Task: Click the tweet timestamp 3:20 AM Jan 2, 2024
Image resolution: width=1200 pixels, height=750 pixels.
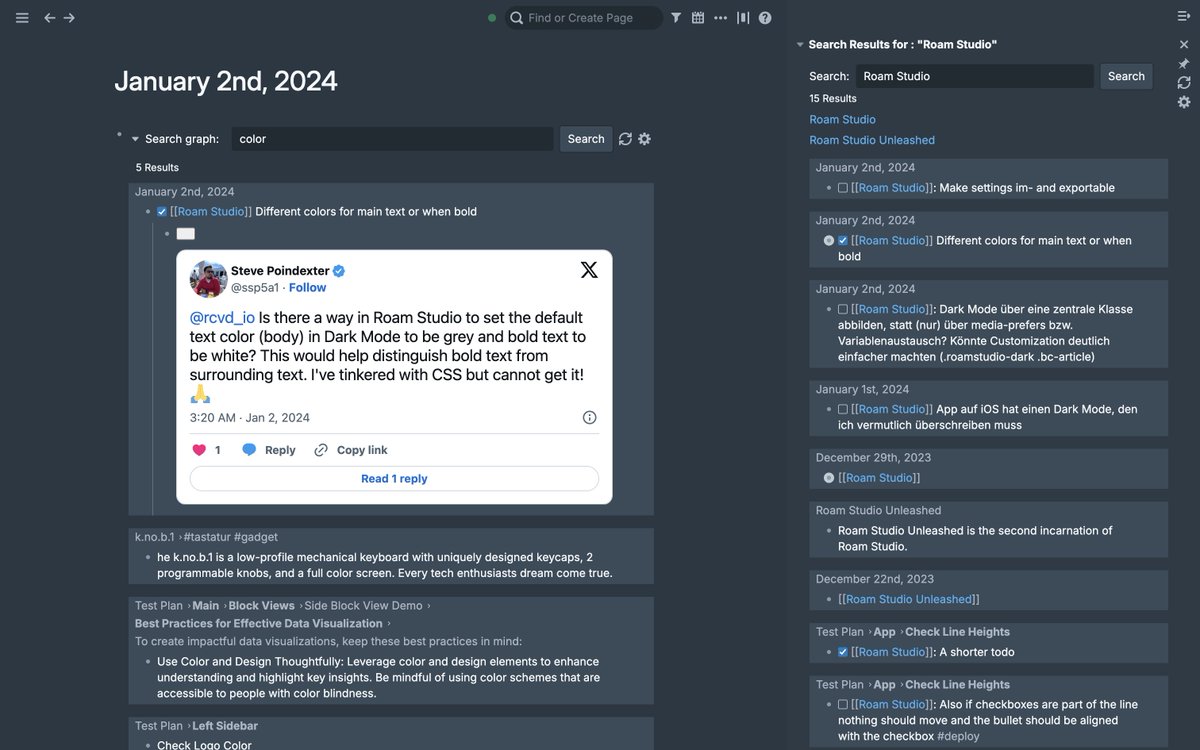Action: 250,418
